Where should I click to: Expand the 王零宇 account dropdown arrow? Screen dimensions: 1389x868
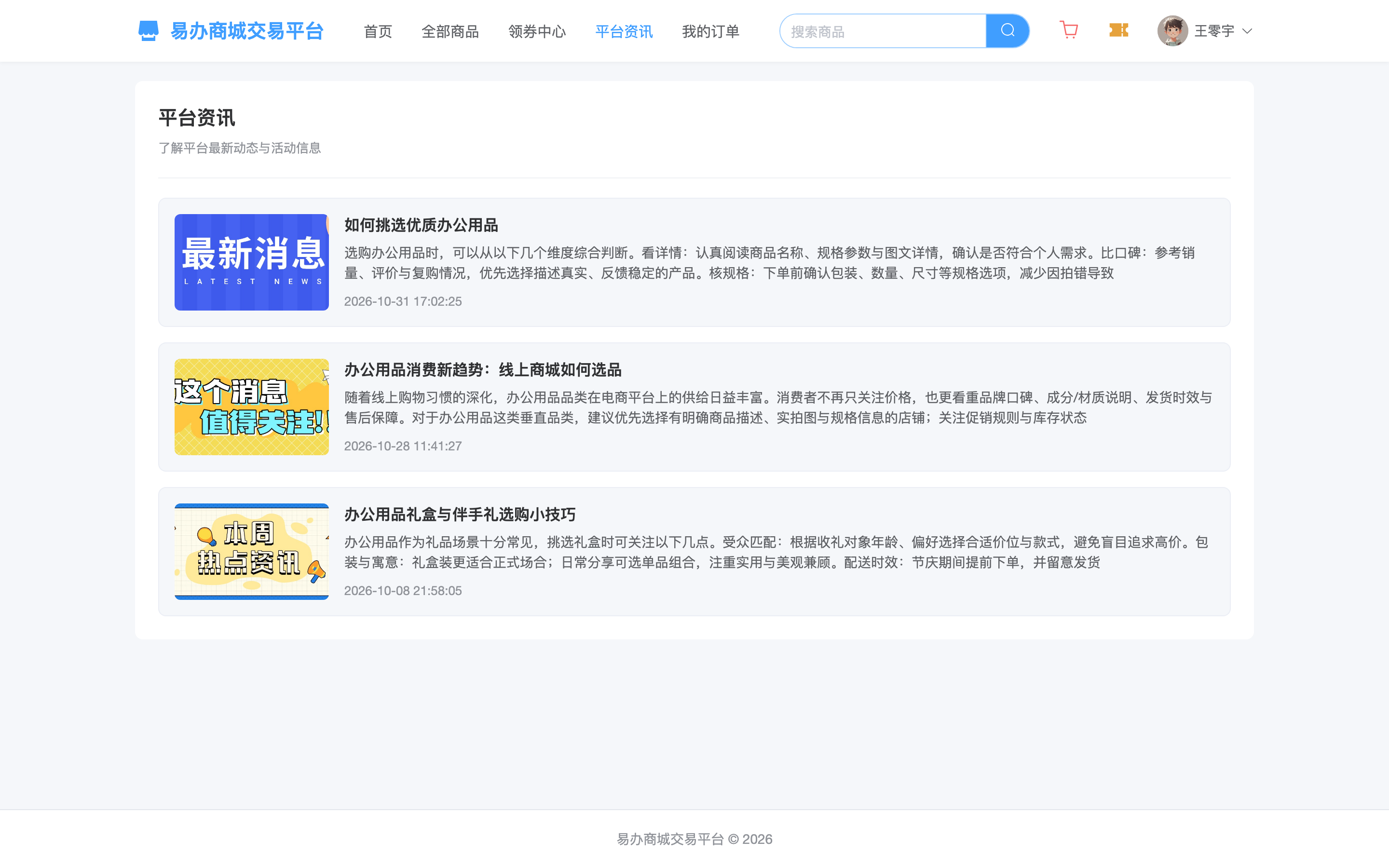coord(1247,31)
